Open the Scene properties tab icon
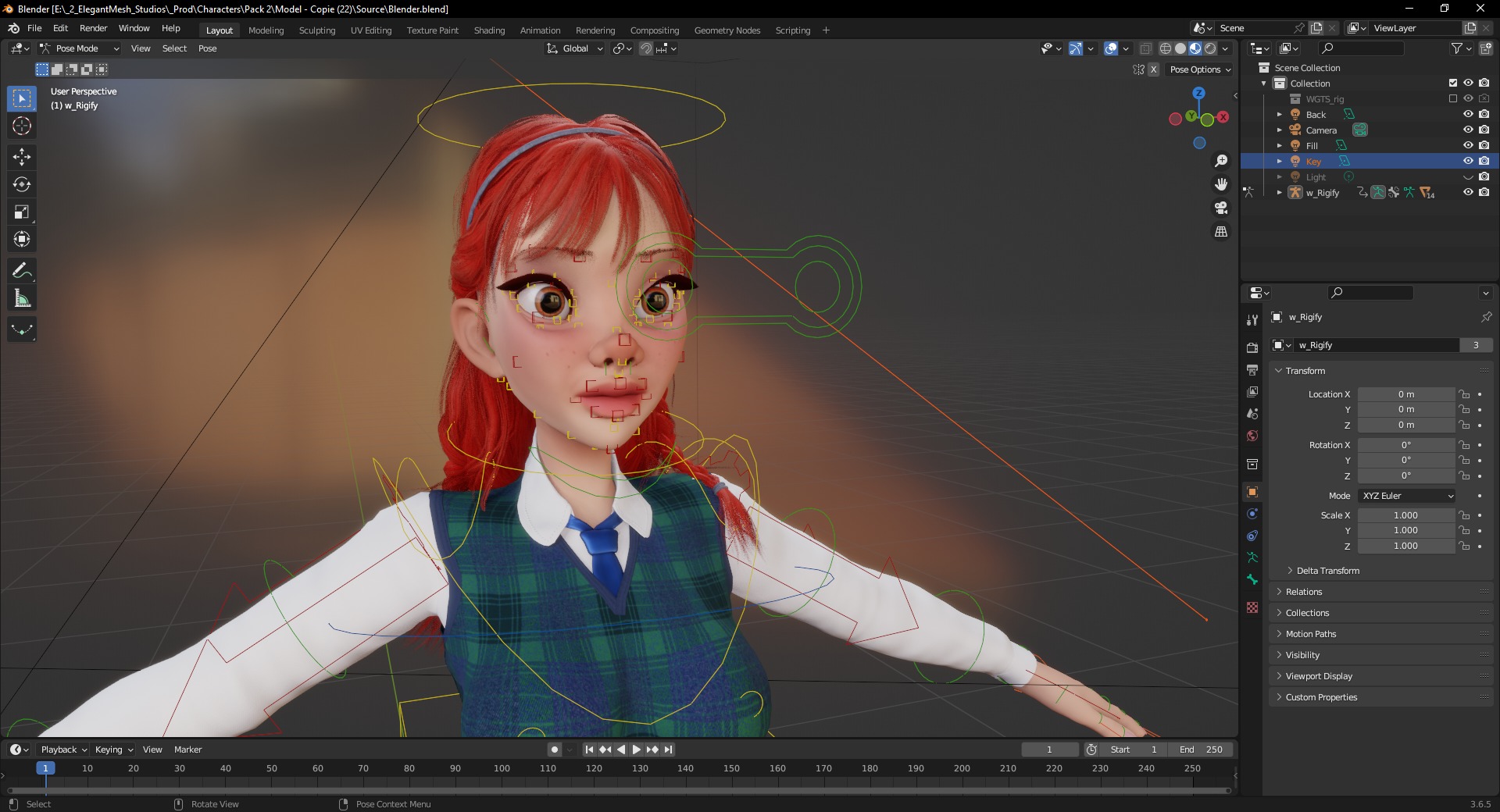1500x812 pixels. (1252, 414)
